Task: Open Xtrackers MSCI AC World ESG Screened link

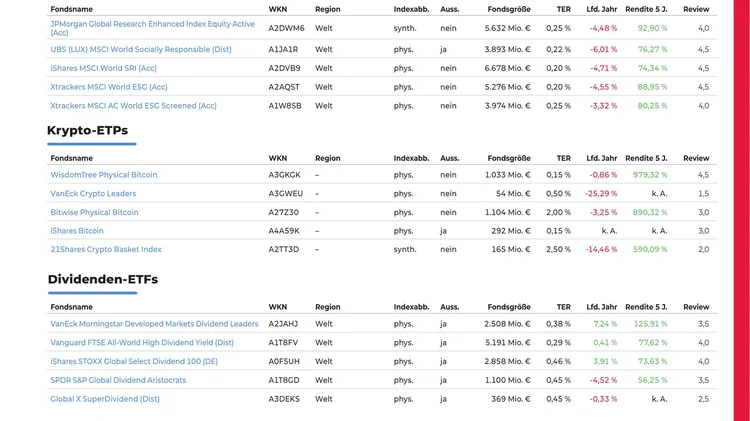Action: click(133, 106)
